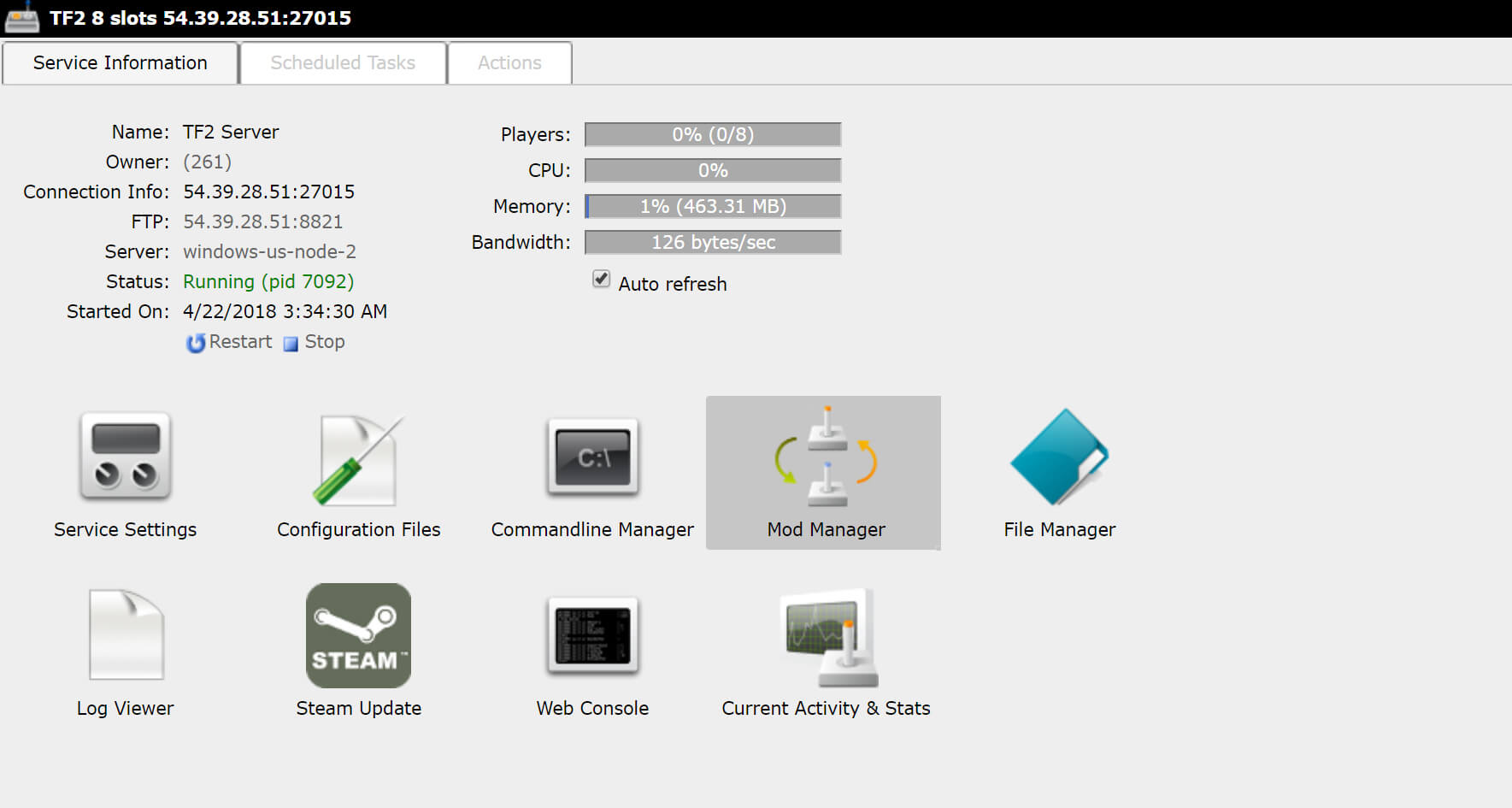
Task: Run the Steam Update icon
Action: pos(358,635)
